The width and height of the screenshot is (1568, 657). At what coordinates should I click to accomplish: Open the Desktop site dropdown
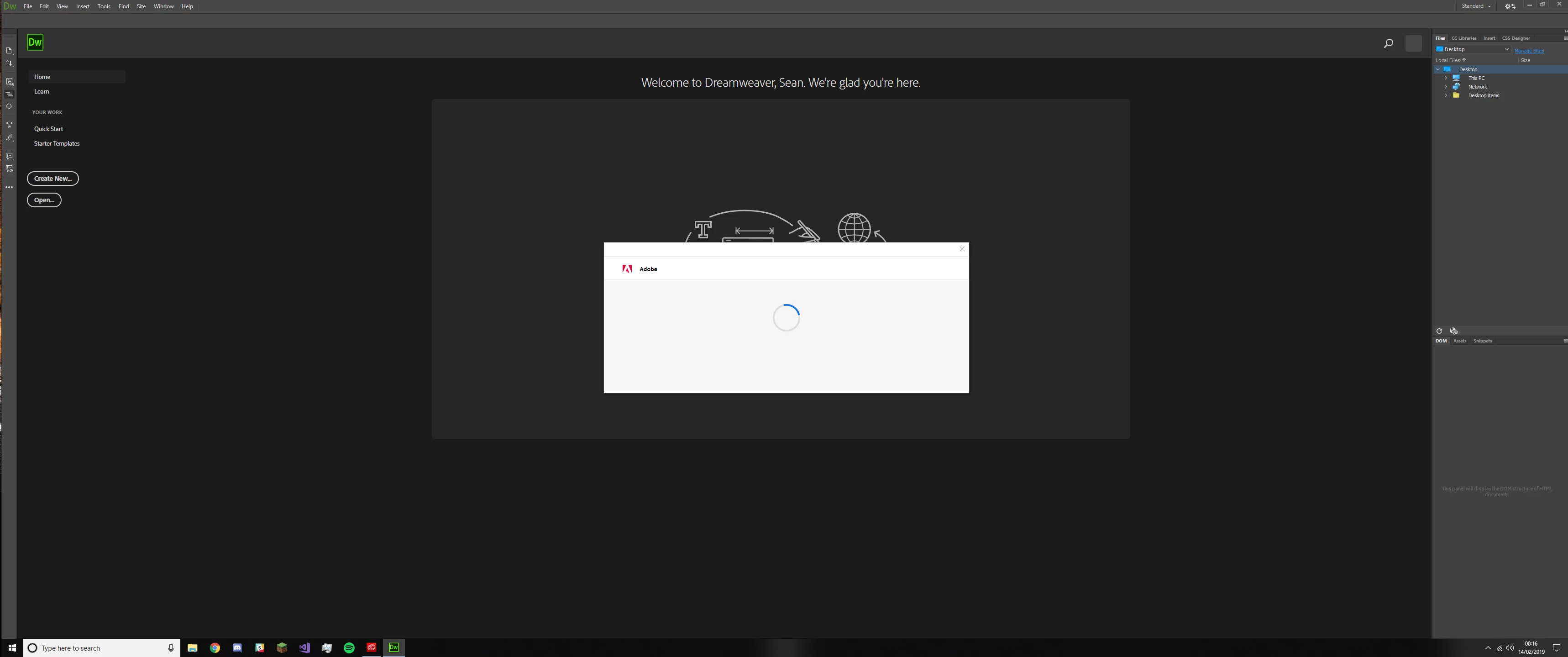coord(1506,49)
